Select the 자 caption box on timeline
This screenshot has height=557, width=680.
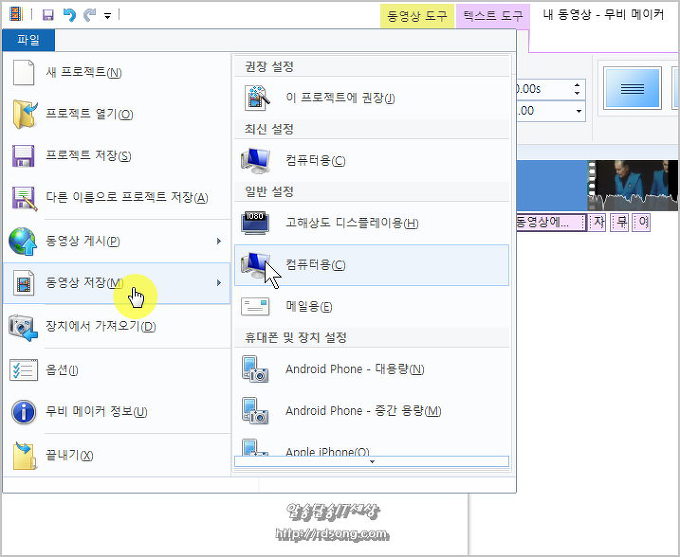[597, 223]
